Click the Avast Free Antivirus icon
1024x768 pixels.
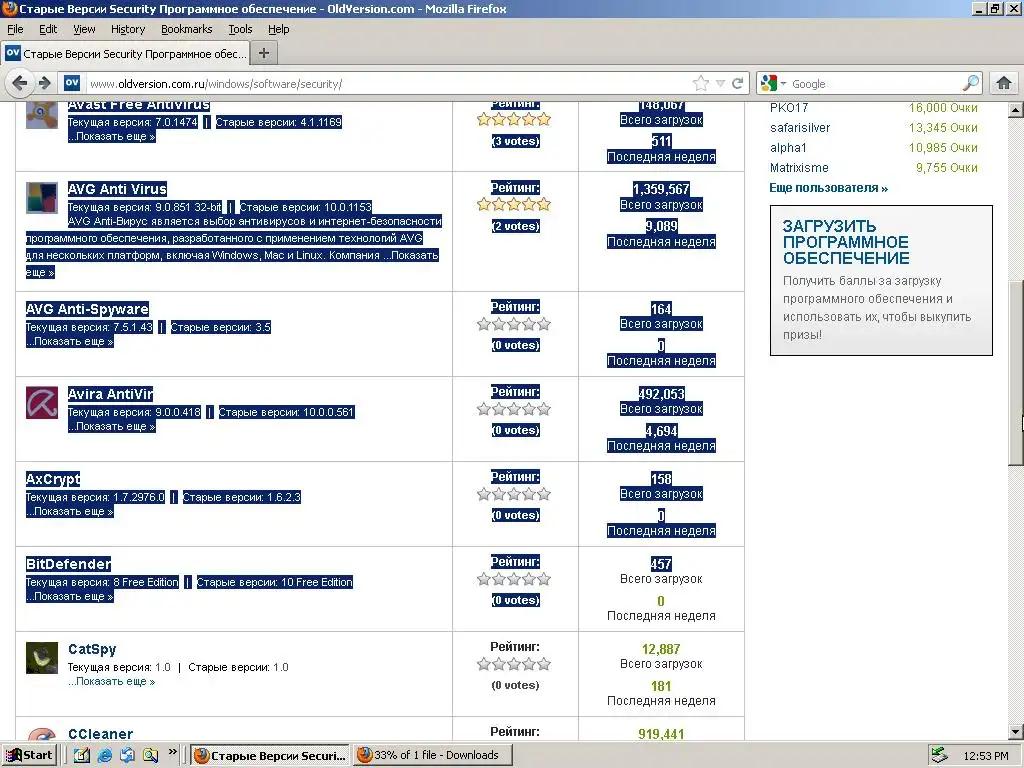42,115
